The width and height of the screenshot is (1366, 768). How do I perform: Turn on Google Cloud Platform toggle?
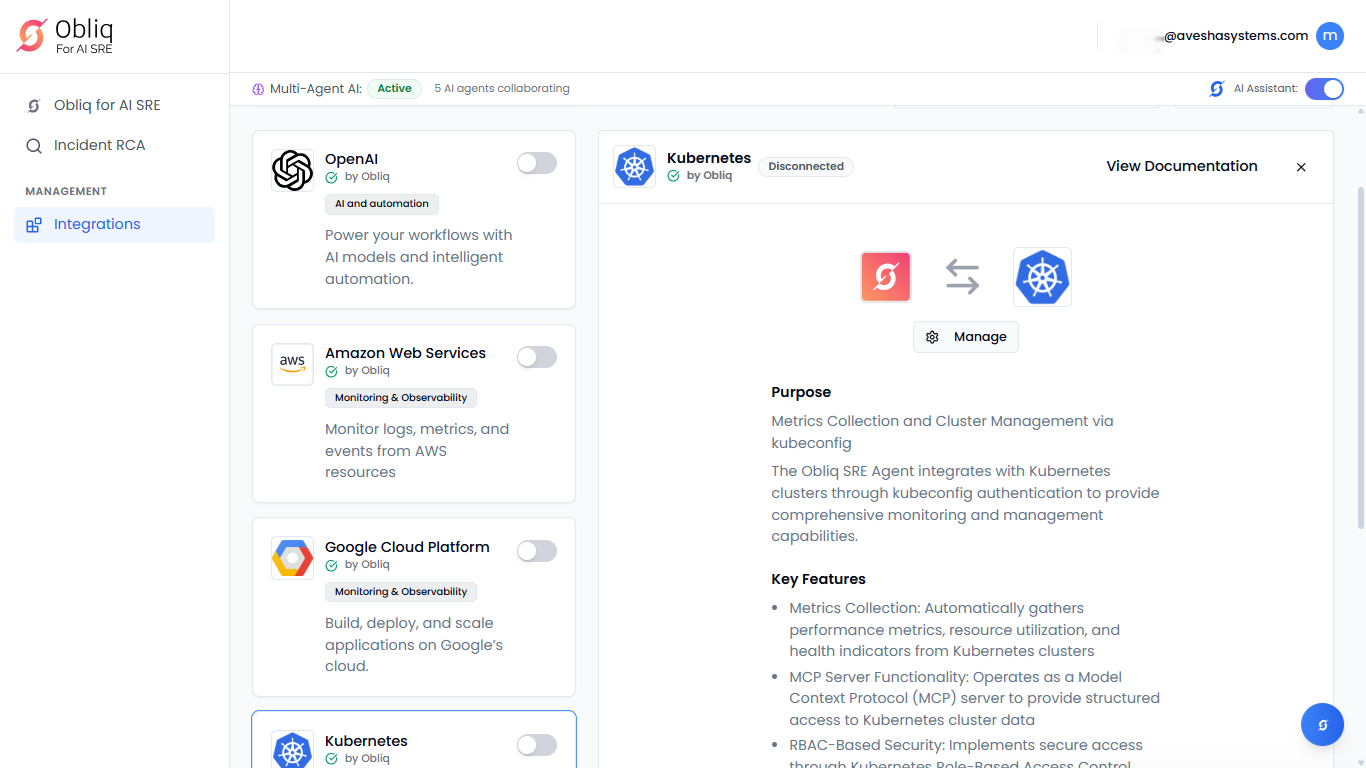[536, 551]
